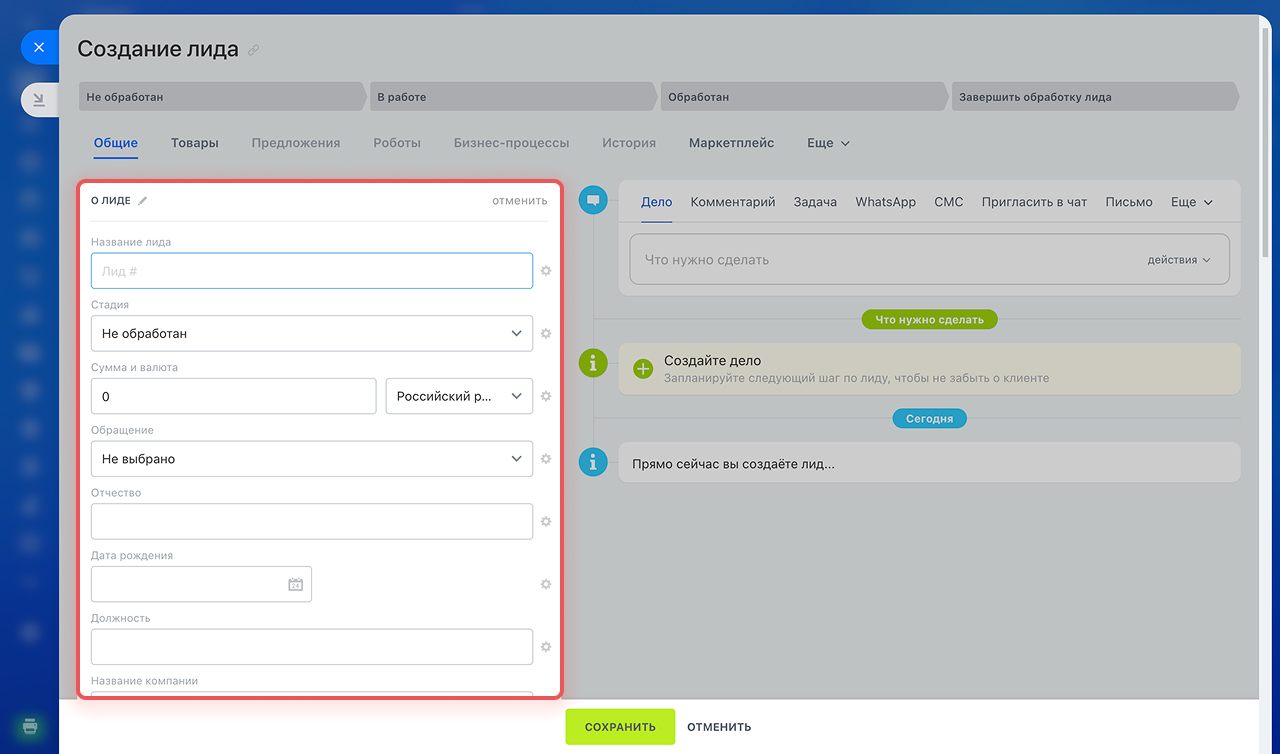Select СМС tab in timeline
This screenshot has height=754, width=1280.
pyautogui.click(x=949, y=202)
